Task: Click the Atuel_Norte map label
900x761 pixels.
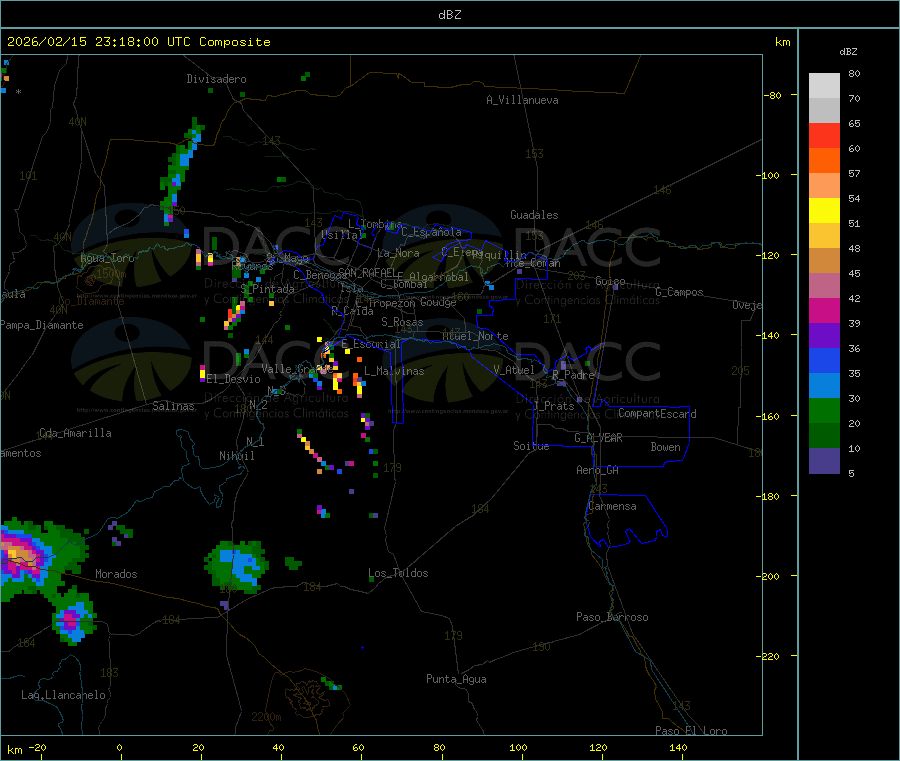Action: coord(475,336)
